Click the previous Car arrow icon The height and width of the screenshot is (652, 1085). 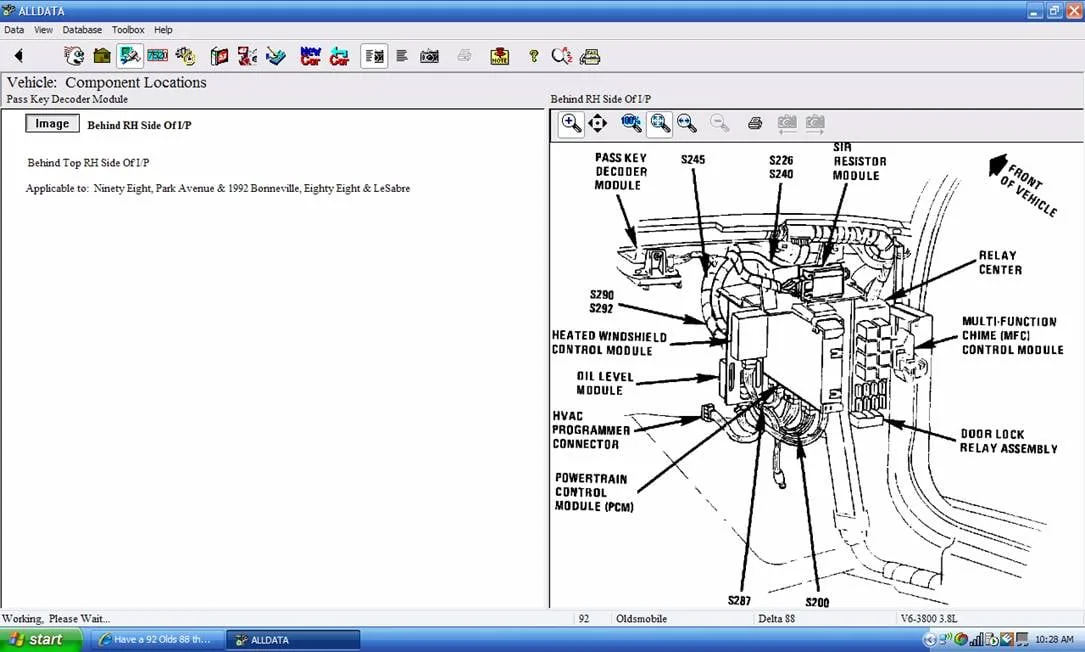339,56
